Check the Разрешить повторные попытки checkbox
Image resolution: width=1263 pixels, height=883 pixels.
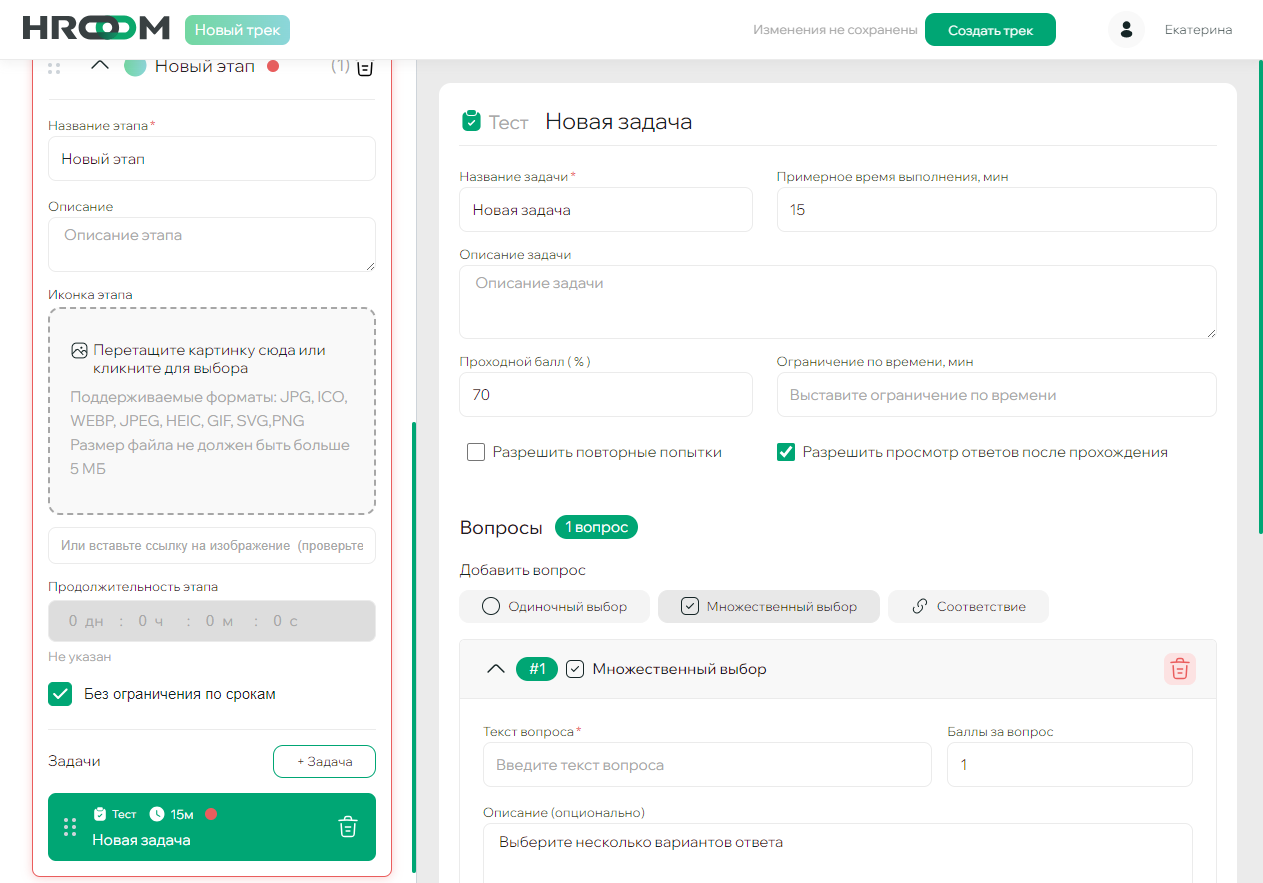coord(475,452)
